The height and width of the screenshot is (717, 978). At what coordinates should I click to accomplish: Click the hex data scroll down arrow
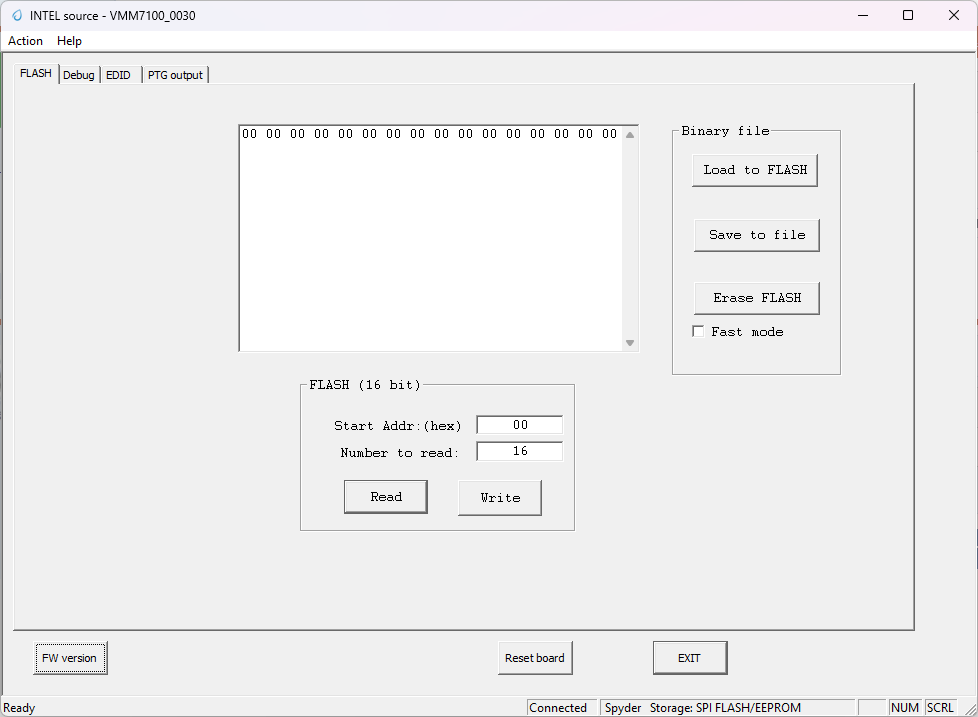[x=630, y=342]
